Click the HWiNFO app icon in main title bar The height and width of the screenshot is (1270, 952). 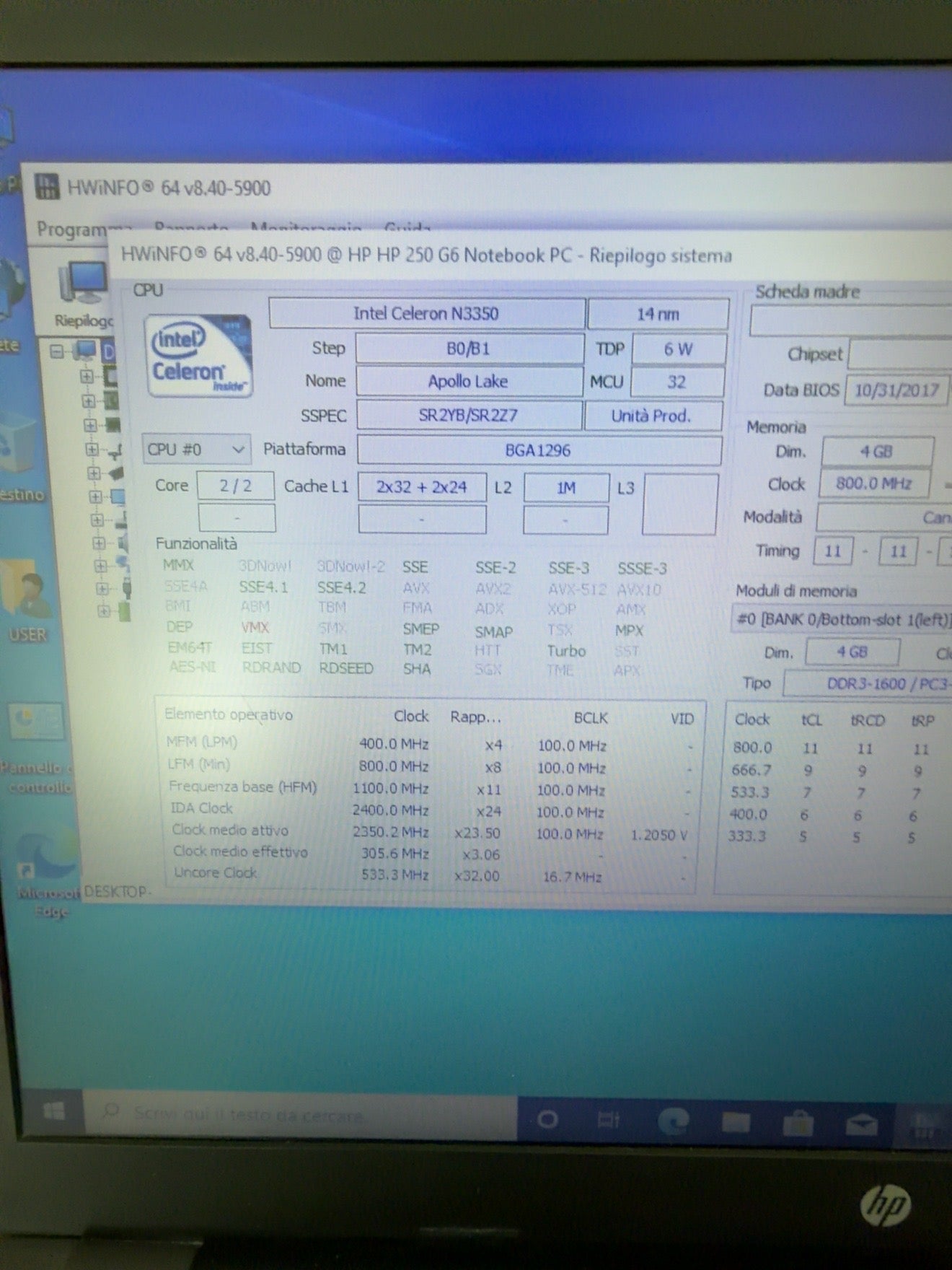(x=48, y=186)
